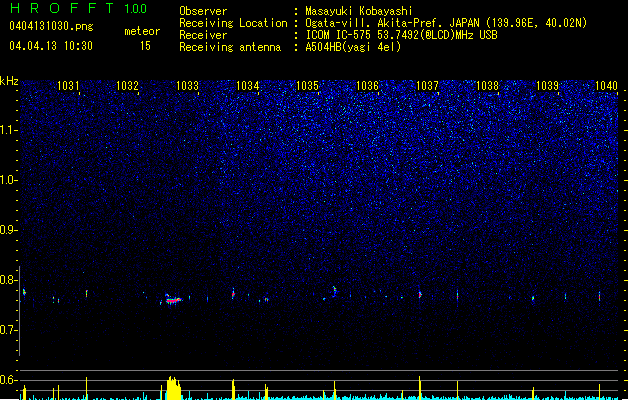The height and width of the screenshot is (400, 629).
Task: Click the 0.6 kHz frequency label
Action: coord(8,380)
